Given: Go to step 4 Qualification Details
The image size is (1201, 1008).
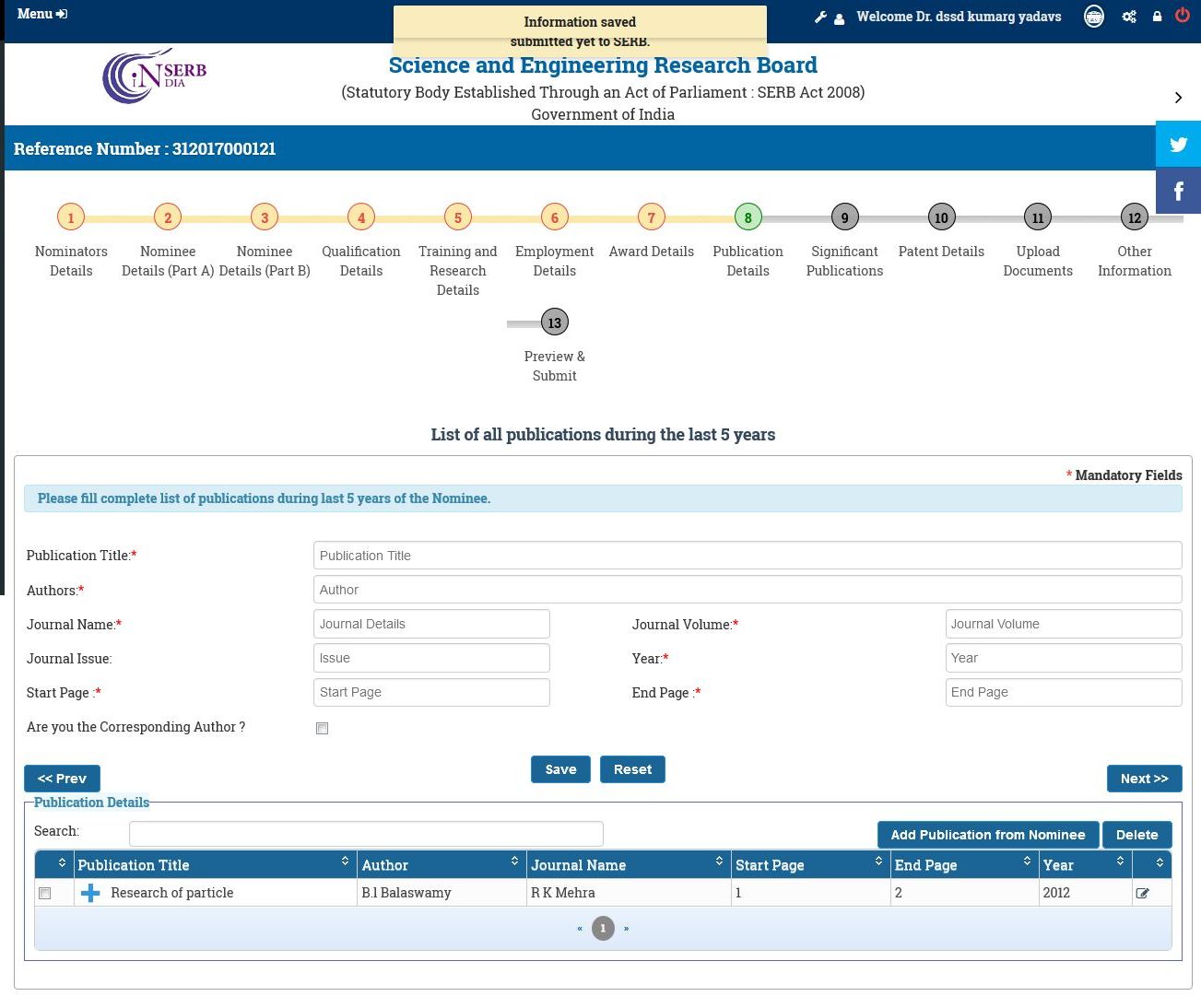Looking at the screenshot, I should point(361,217).
